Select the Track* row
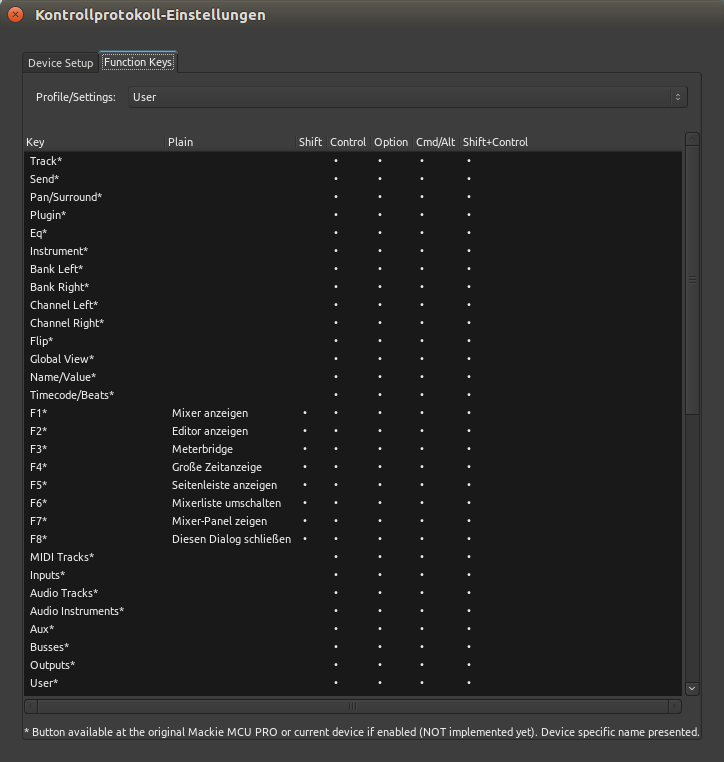 pos(353,161)
